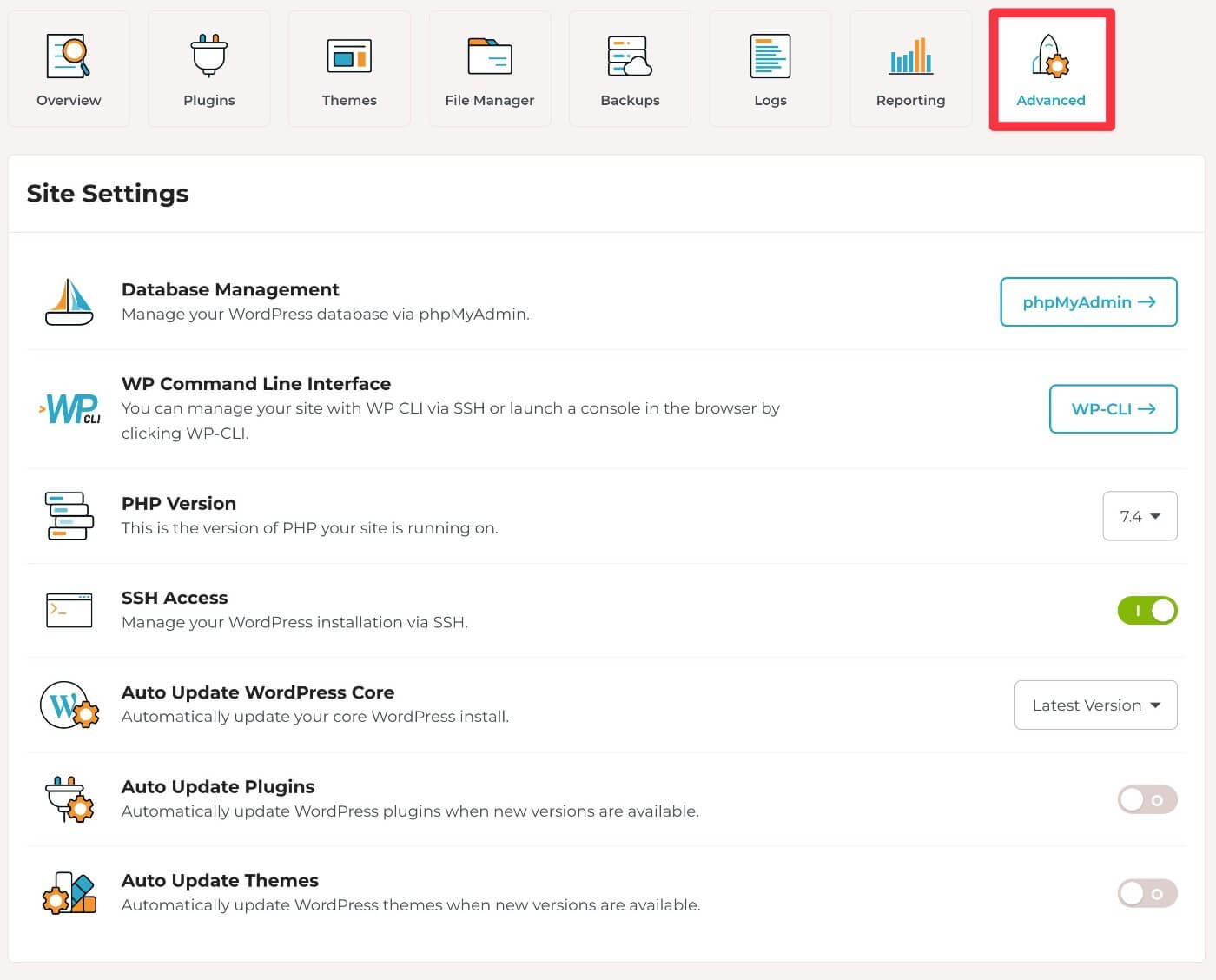1216x980 pixels.
Task: Click the Plugins plug icon
Action: pos(209,56)
